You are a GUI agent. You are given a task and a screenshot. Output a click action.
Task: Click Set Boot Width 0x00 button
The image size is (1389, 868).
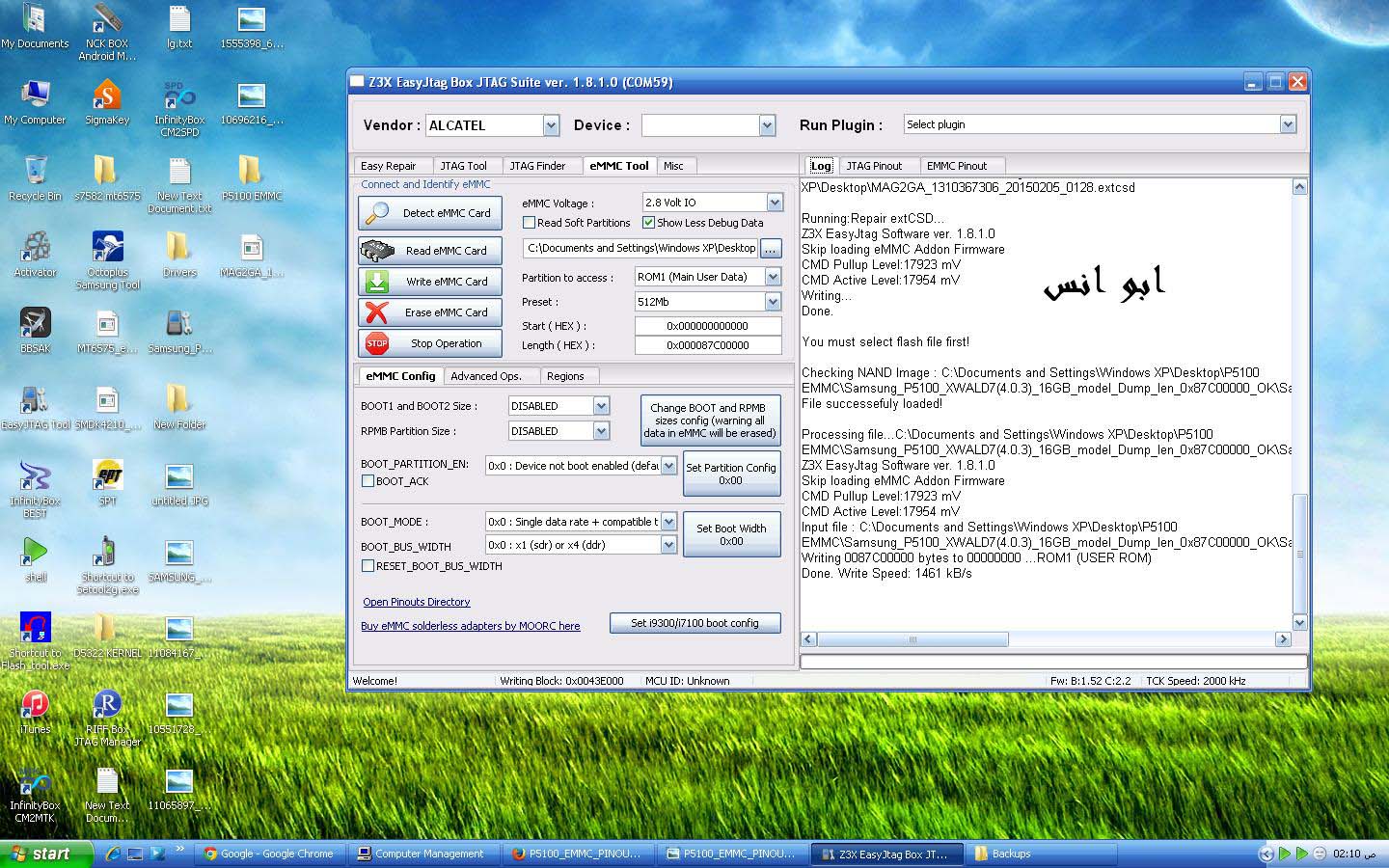[x=731, y=534]
